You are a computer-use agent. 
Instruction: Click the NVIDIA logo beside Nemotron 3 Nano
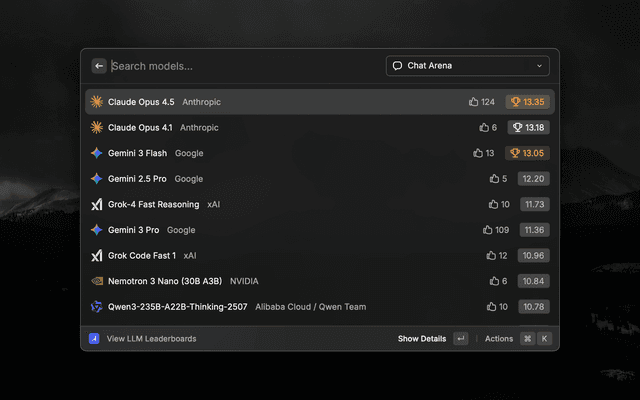[97, 281]
